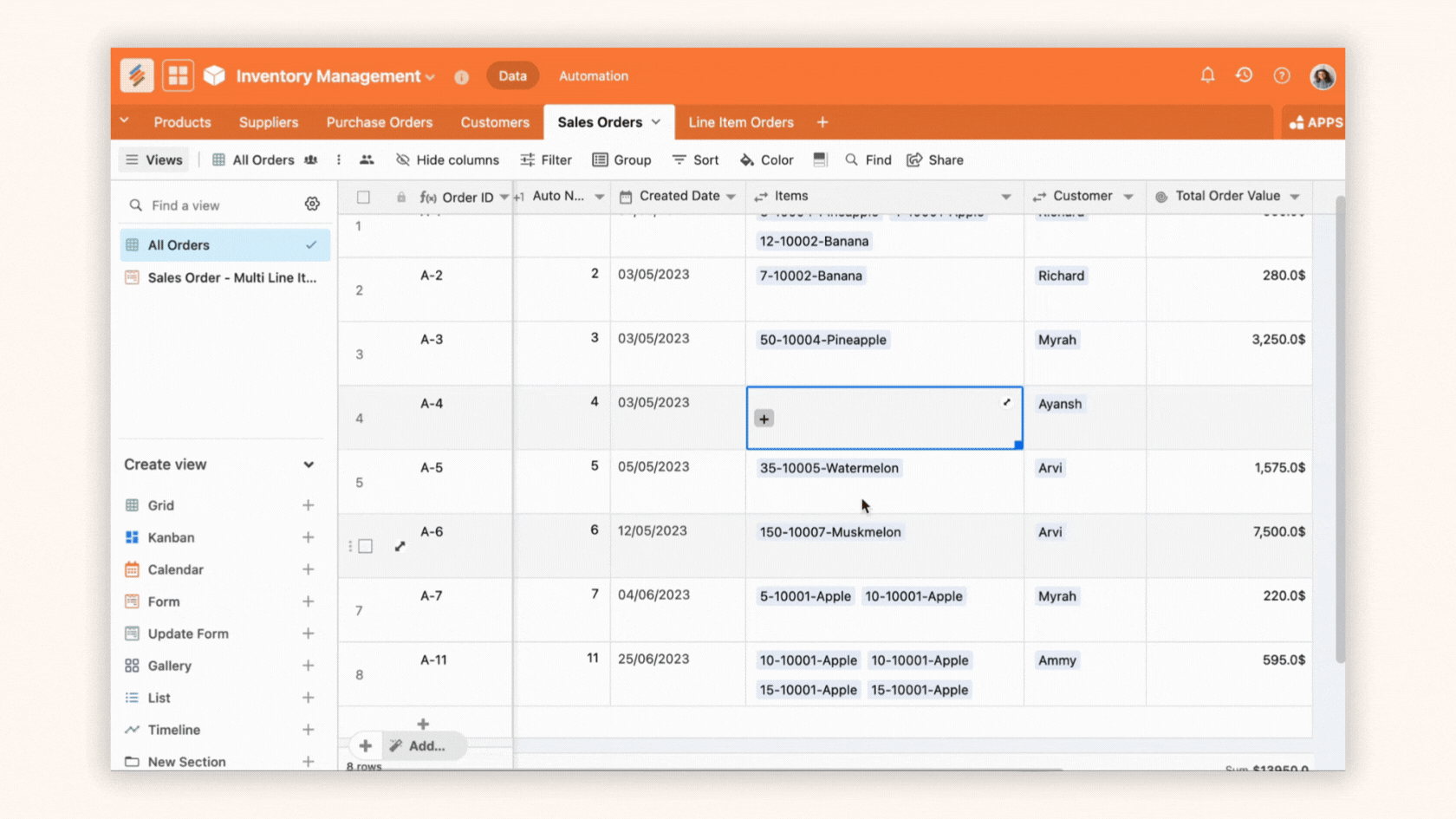
Task: Open the apps grid icon in header
Action: pos(179,75)
